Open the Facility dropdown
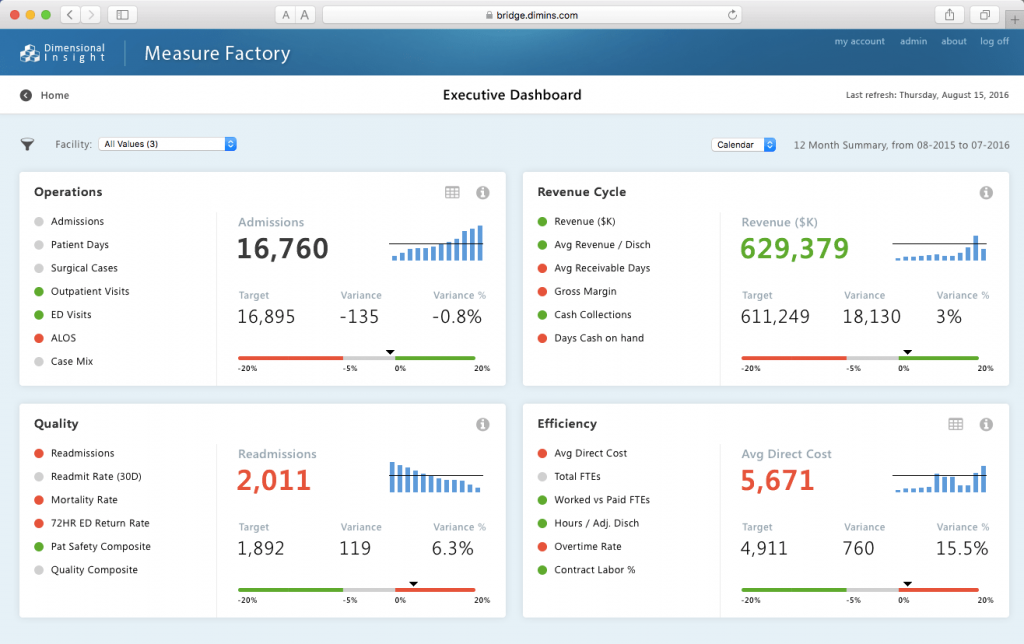1024x644 pixels. coord(167,144)
